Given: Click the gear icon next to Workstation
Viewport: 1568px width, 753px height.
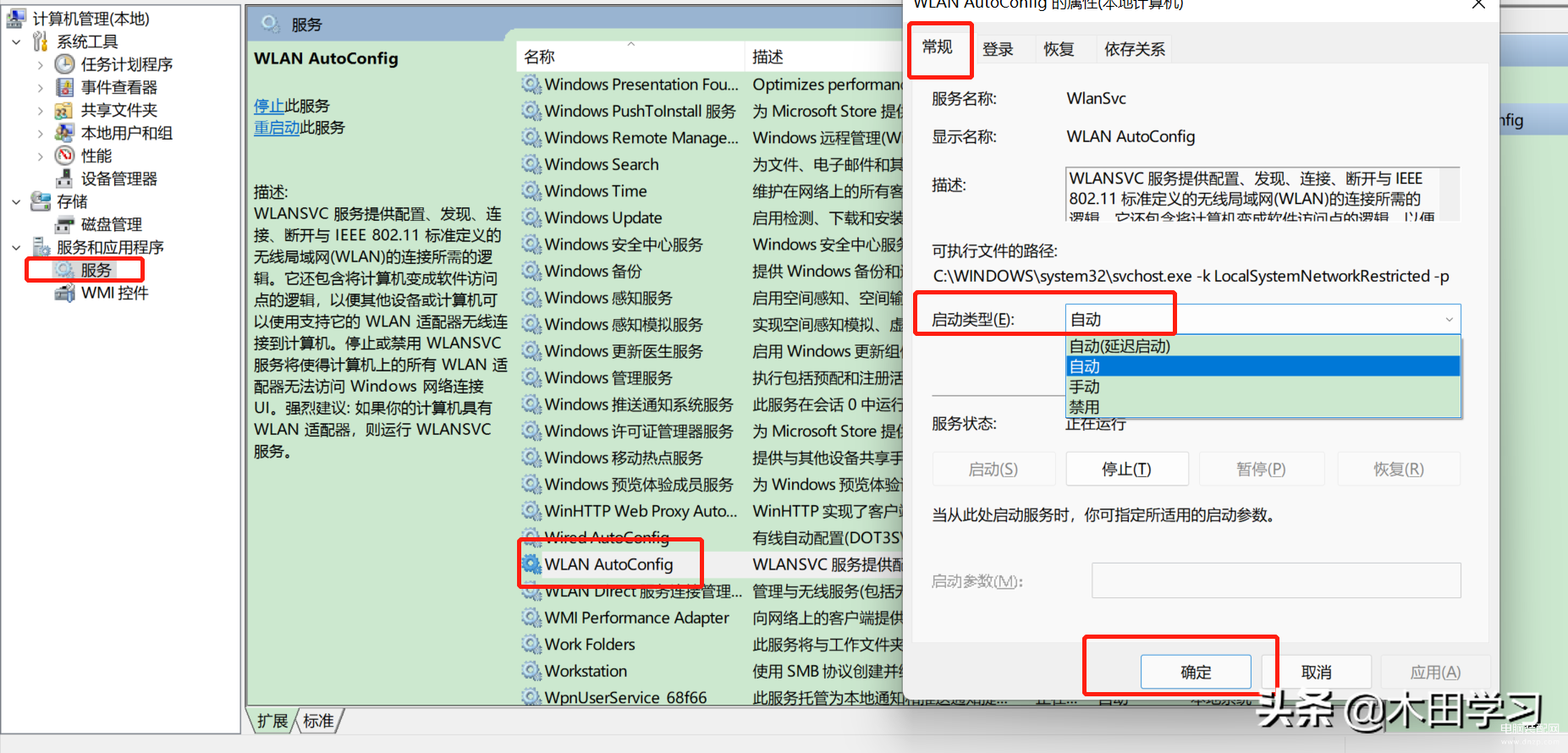Looking at the screenshot, I should tap(531, 671).
